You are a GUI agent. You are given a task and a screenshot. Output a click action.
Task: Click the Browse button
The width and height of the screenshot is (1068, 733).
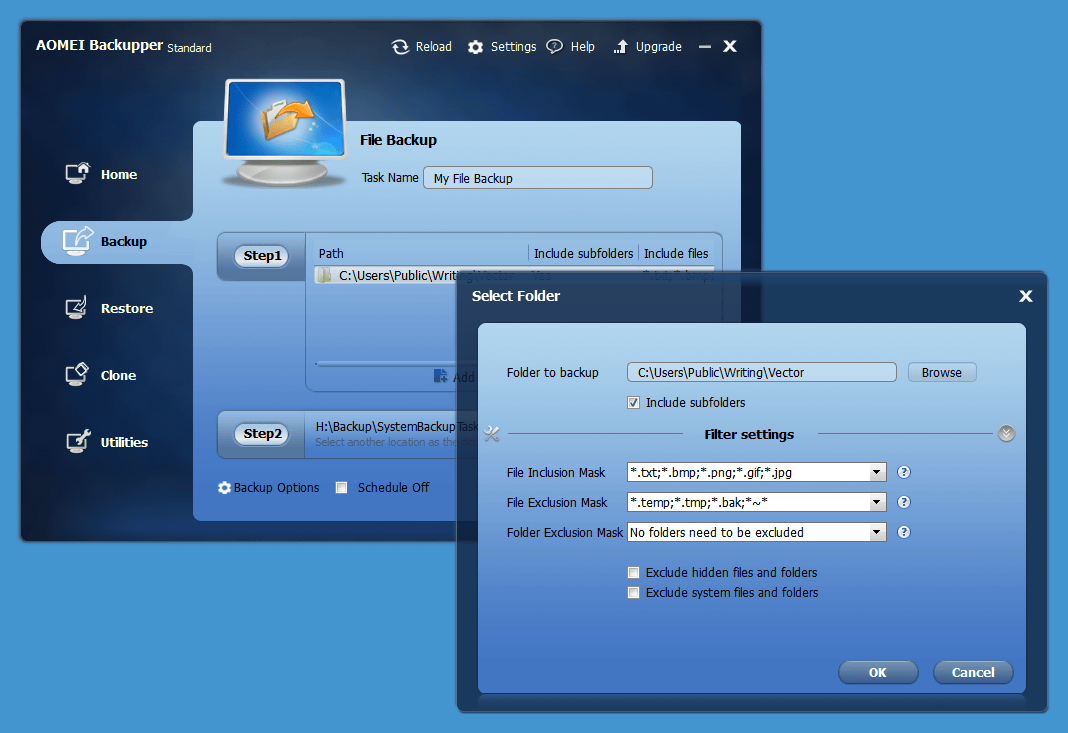(x=942, y=373)
